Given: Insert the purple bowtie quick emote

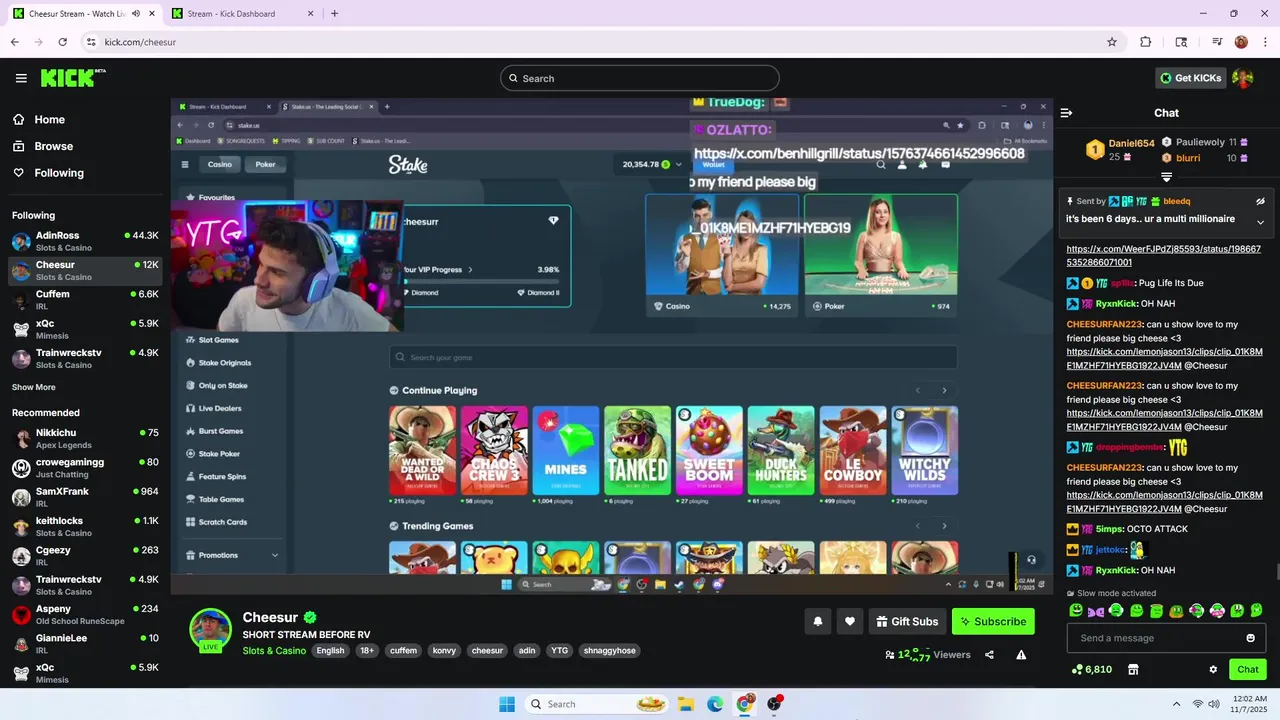Looking at the screenshot, I should coord(1096,610).
